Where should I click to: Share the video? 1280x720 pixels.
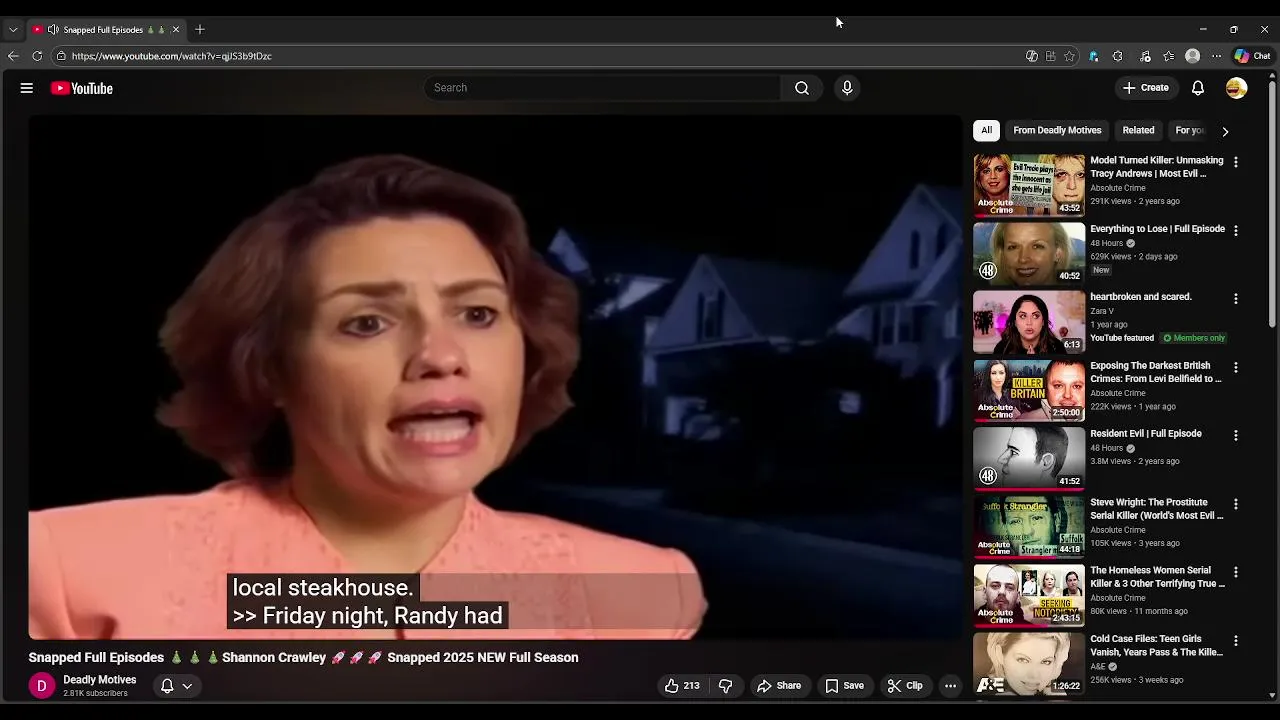pos(779,686)
